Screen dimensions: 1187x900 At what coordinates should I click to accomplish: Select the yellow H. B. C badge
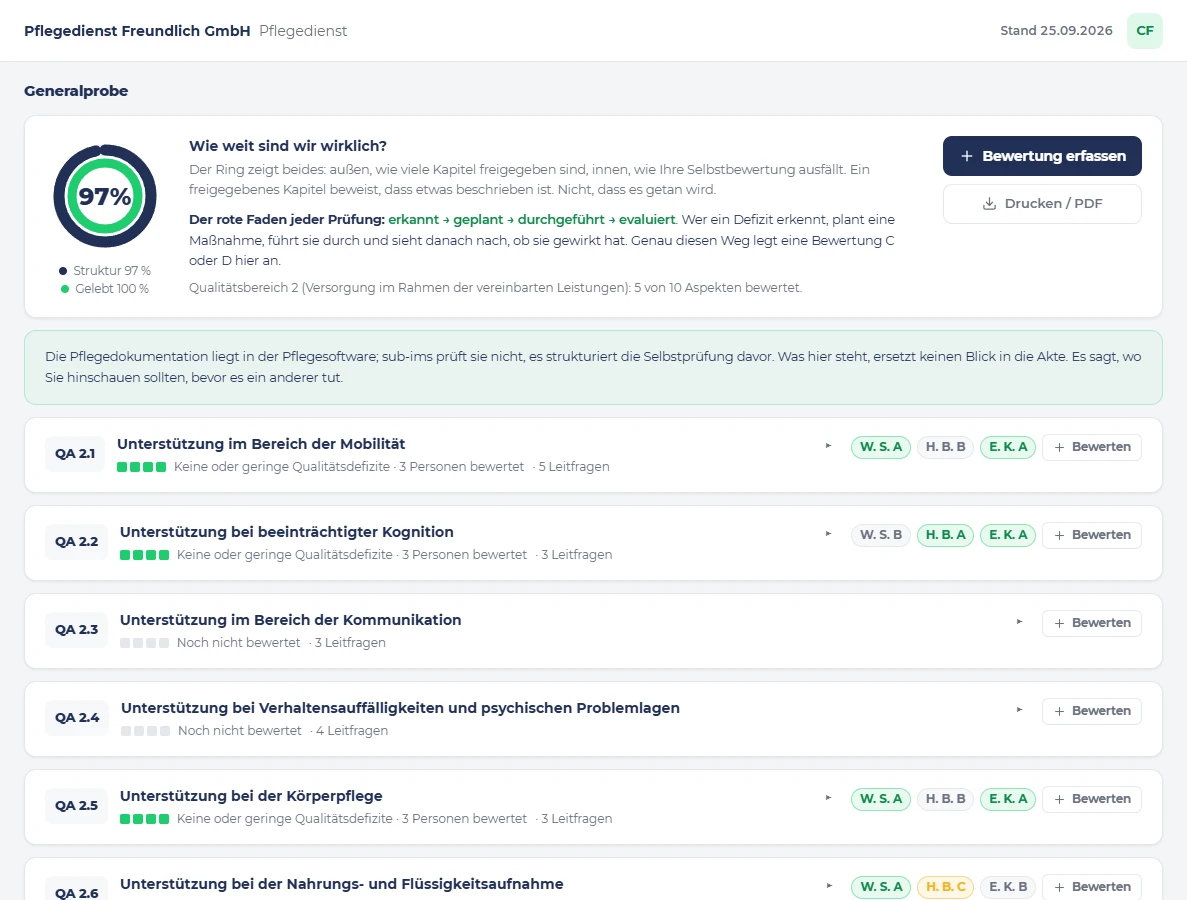pyautogui.click(x=946, y=886)
